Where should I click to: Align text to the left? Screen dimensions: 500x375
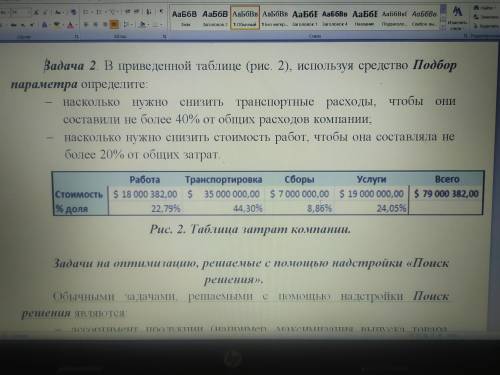pos(86,24)
